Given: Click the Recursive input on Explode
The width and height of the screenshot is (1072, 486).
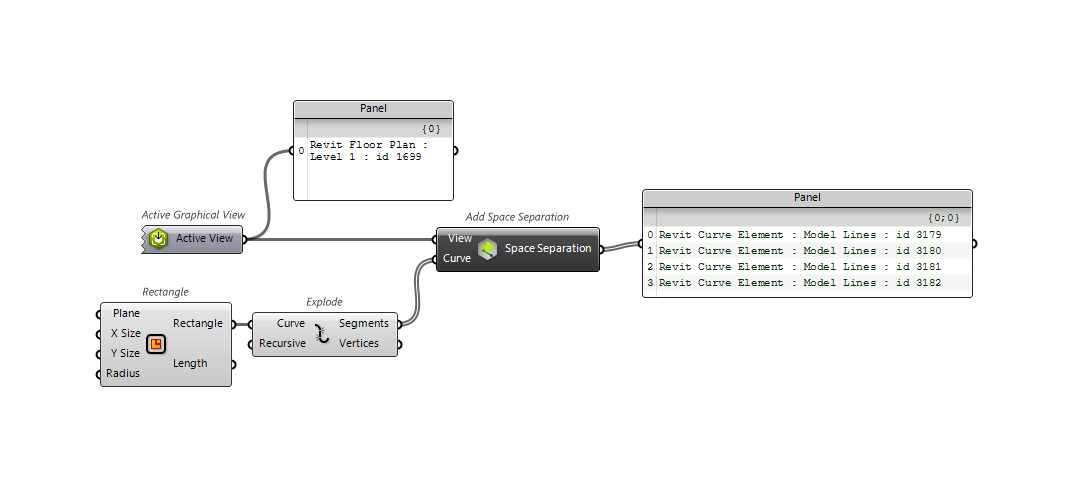Looking at the screenshot, I should point(282,343).
